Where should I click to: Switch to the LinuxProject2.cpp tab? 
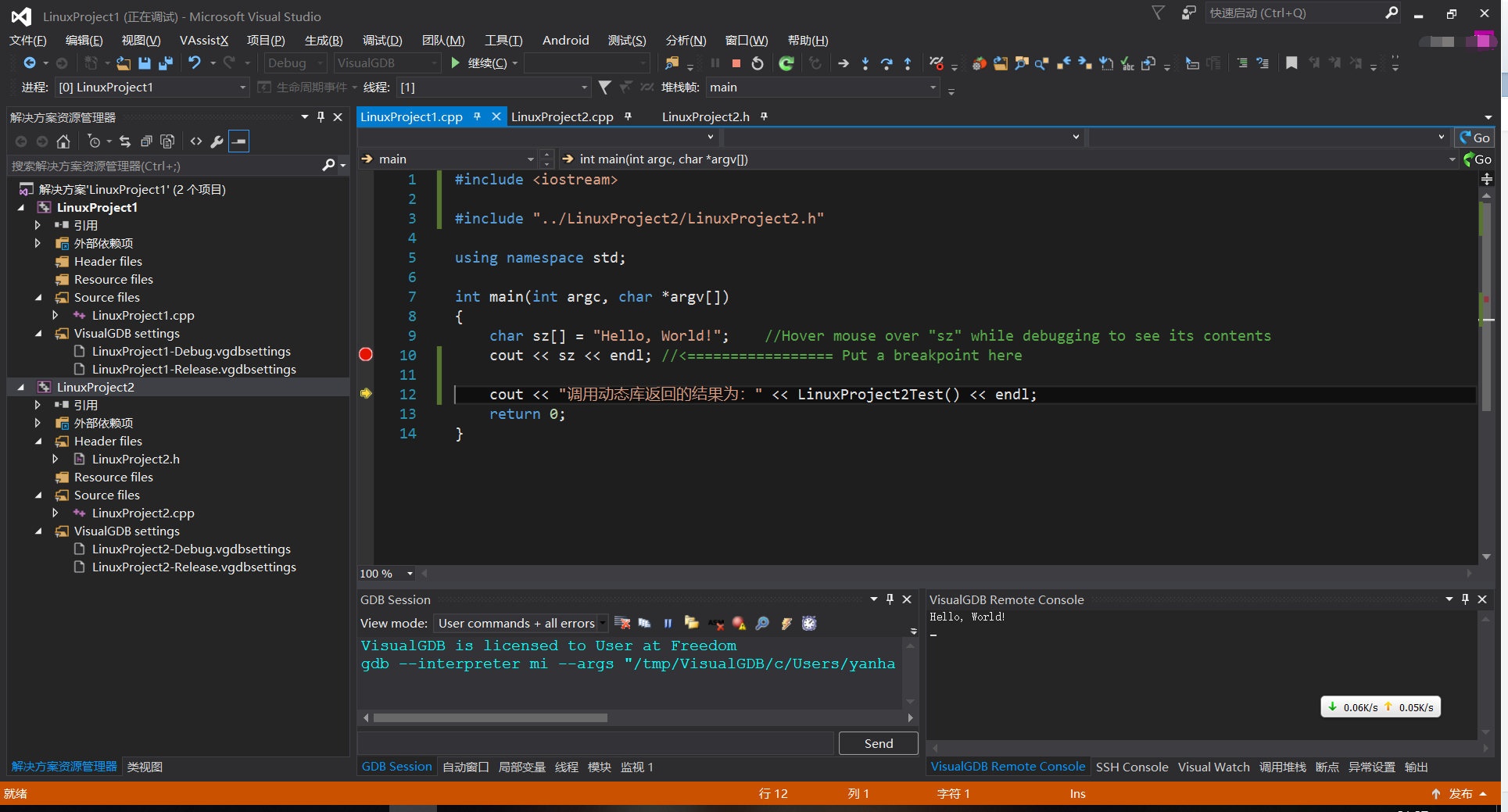[561, 116]
